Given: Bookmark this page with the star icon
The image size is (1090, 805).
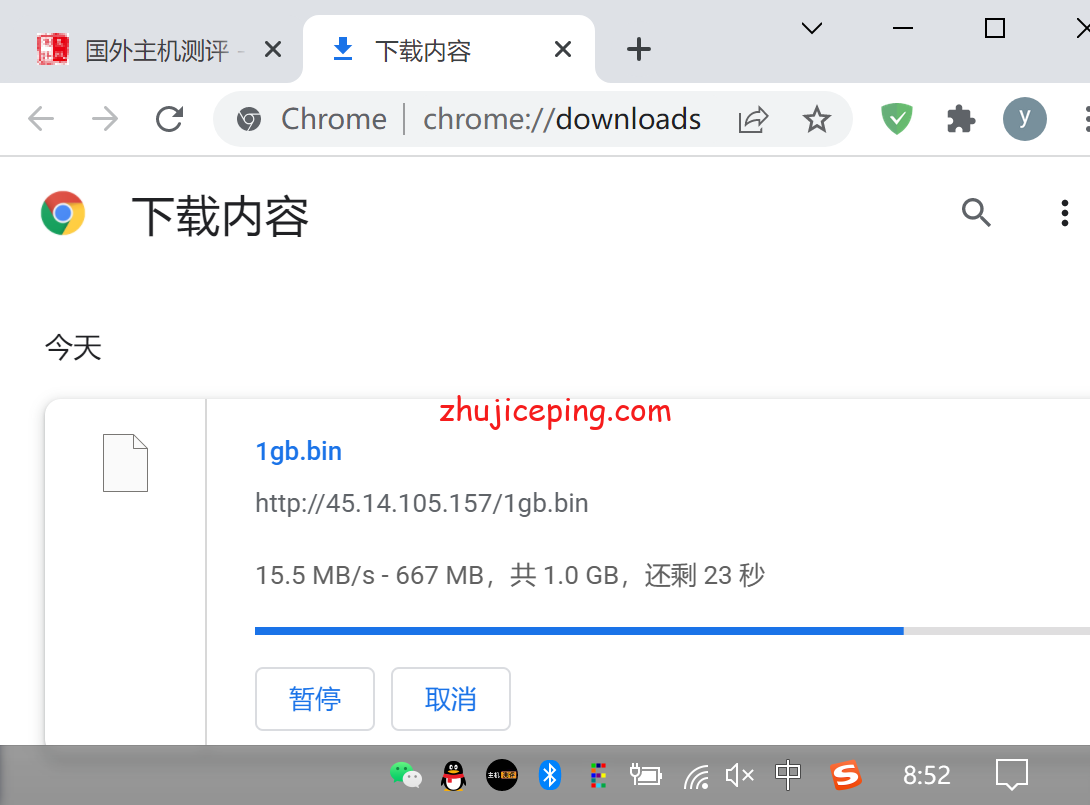Looking at the screenshot, I should (817, 120).
